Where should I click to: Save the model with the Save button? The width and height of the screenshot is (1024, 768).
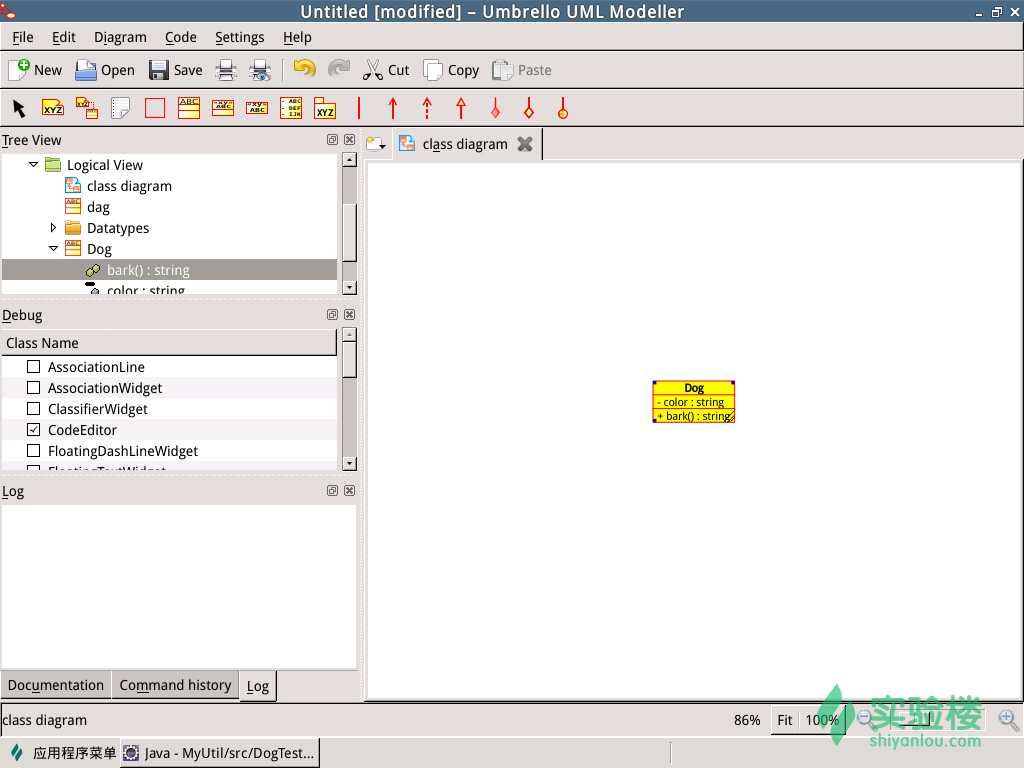[175, 70]
